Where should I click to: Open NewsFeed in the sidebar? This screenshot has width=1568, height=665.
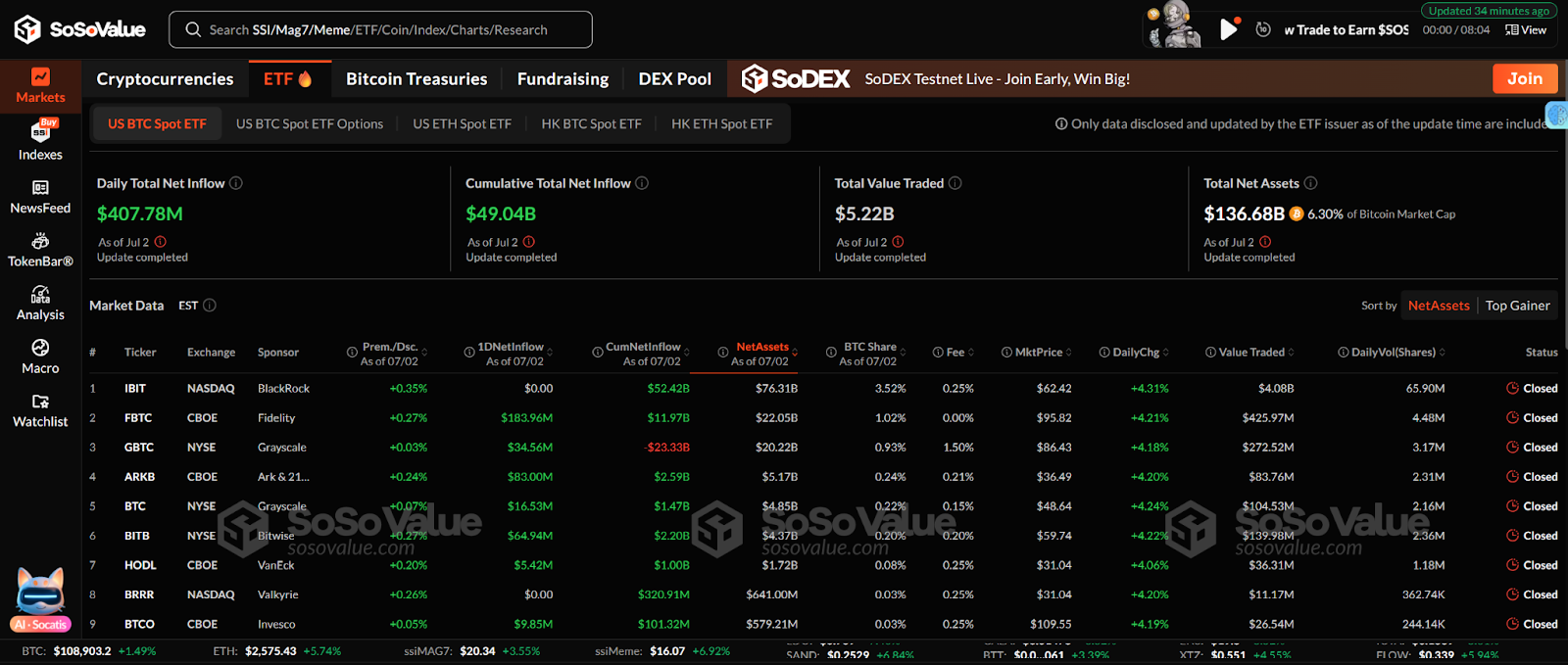pos(40,197)
